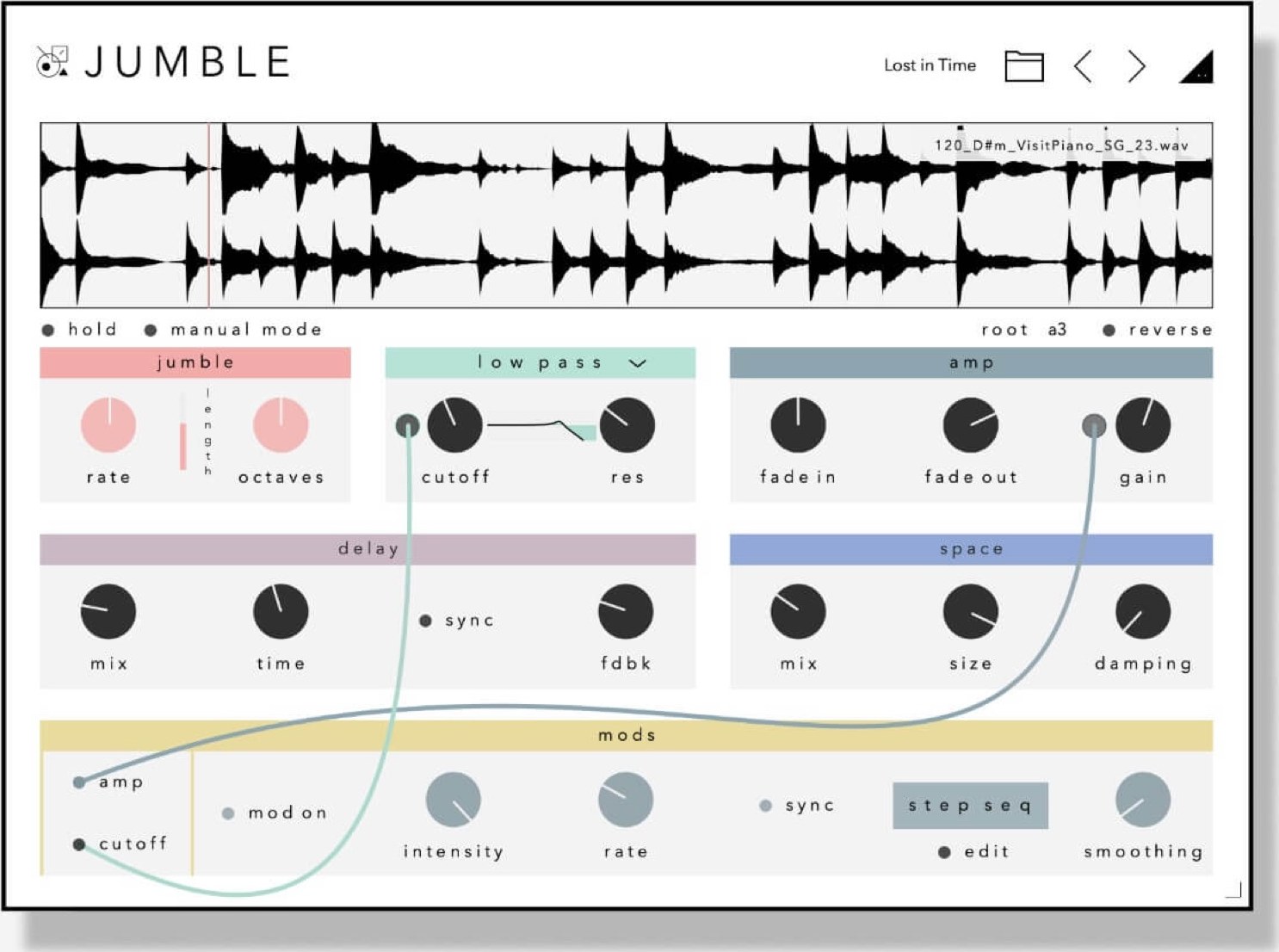Click the space size knob

pyautogui.click(x=971, y=612)
